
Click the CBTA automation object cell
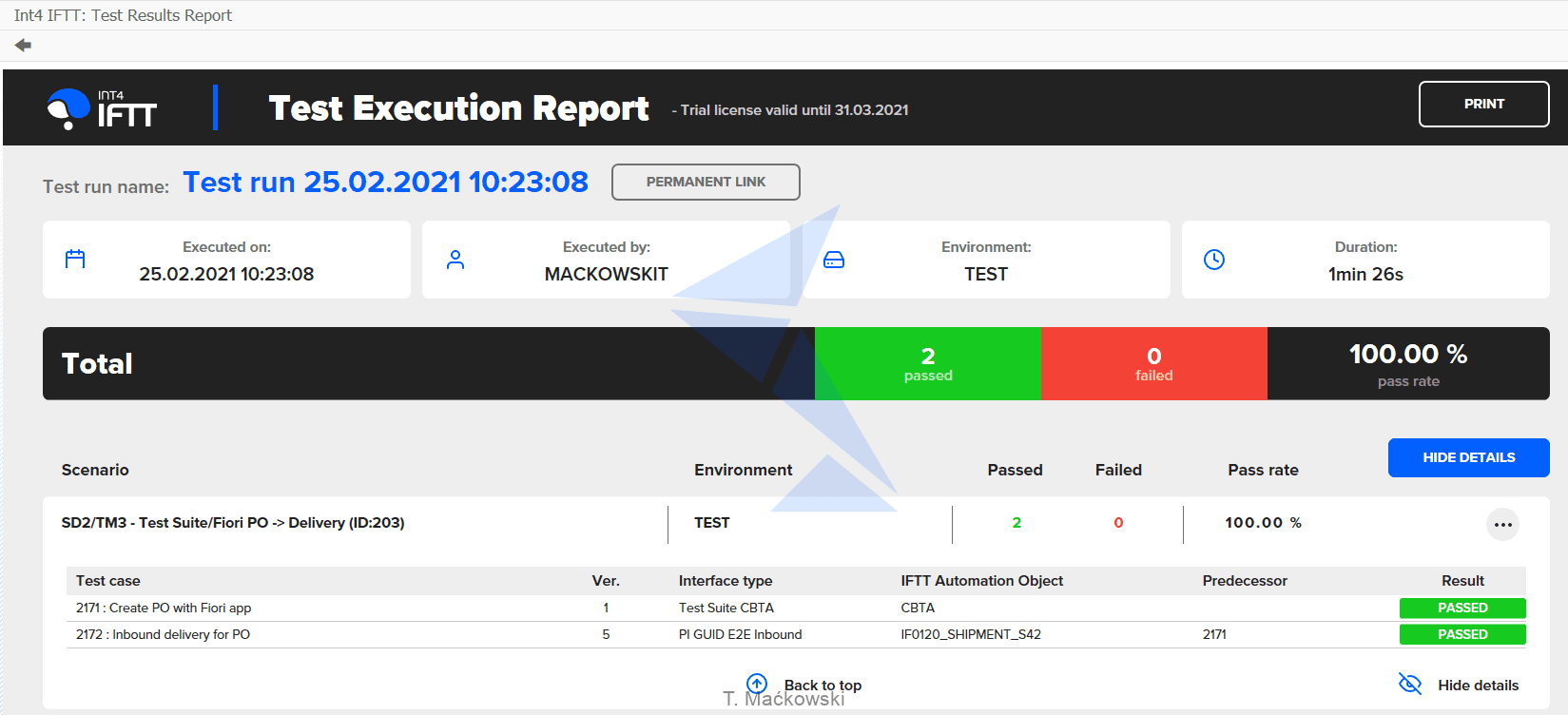pyautogui.click(x=918, y=608)
